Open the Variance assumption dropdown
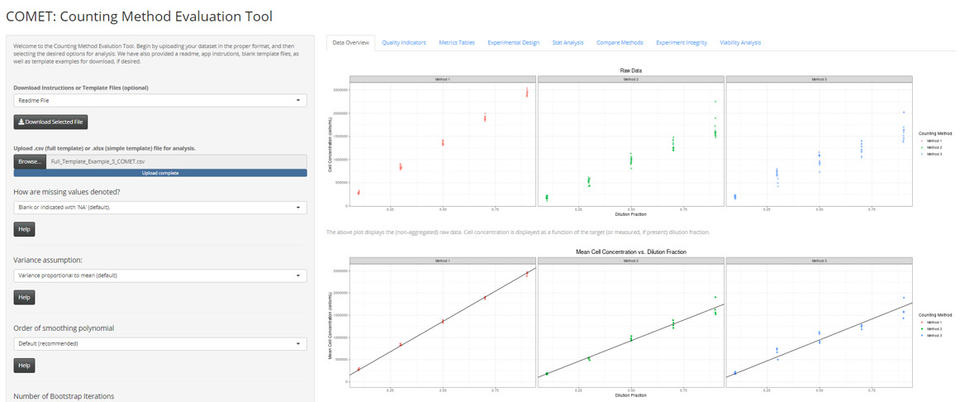960x402 pixels. (160, 275)
